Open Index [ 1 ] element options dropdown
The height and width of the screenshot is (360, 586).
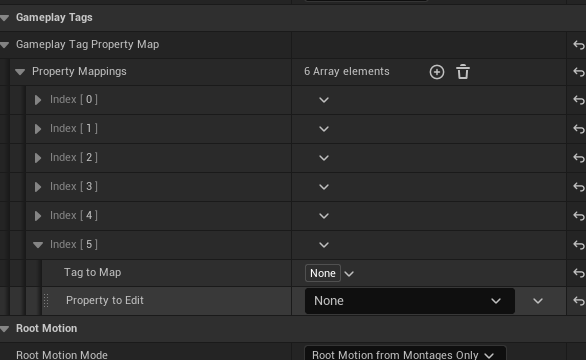click(x=324, y=129)
